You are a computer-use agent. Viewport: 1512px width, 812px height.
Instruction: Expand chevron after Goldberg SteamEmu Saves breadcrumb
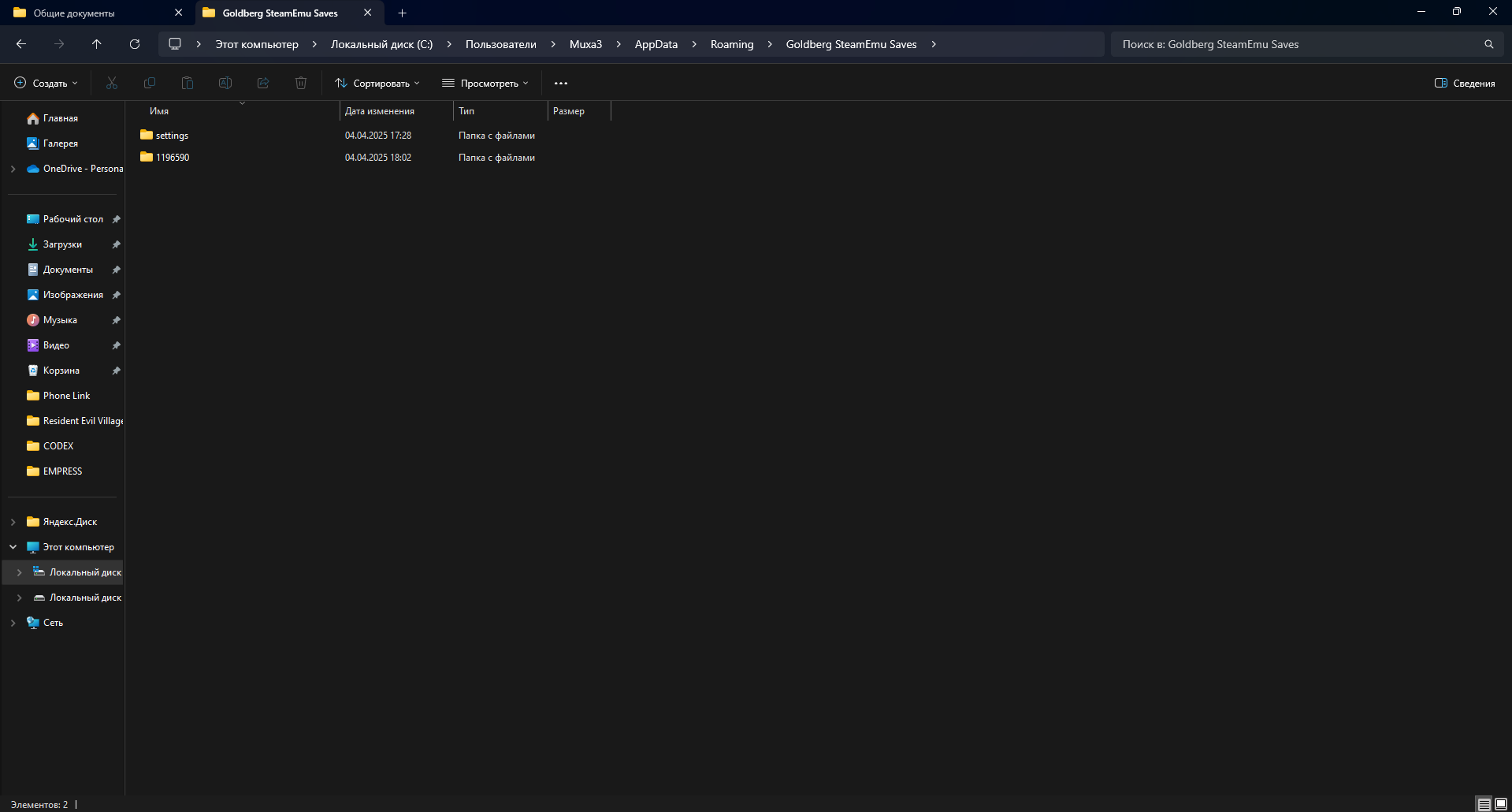click(934, 44)
